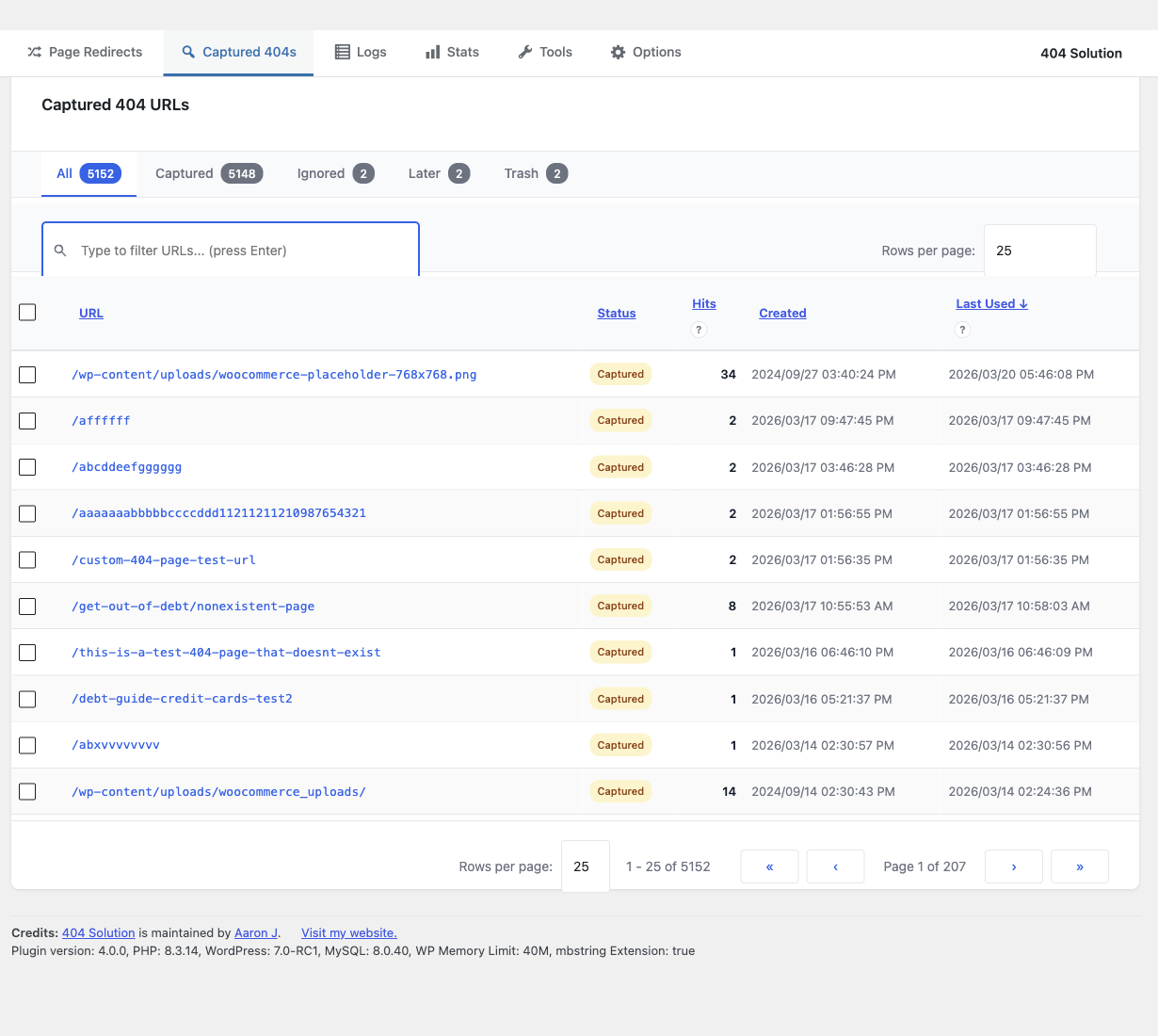The image size is (1158, 1036).
Task: Click the Hits column help icon
Action: click(x=699, y=330)
